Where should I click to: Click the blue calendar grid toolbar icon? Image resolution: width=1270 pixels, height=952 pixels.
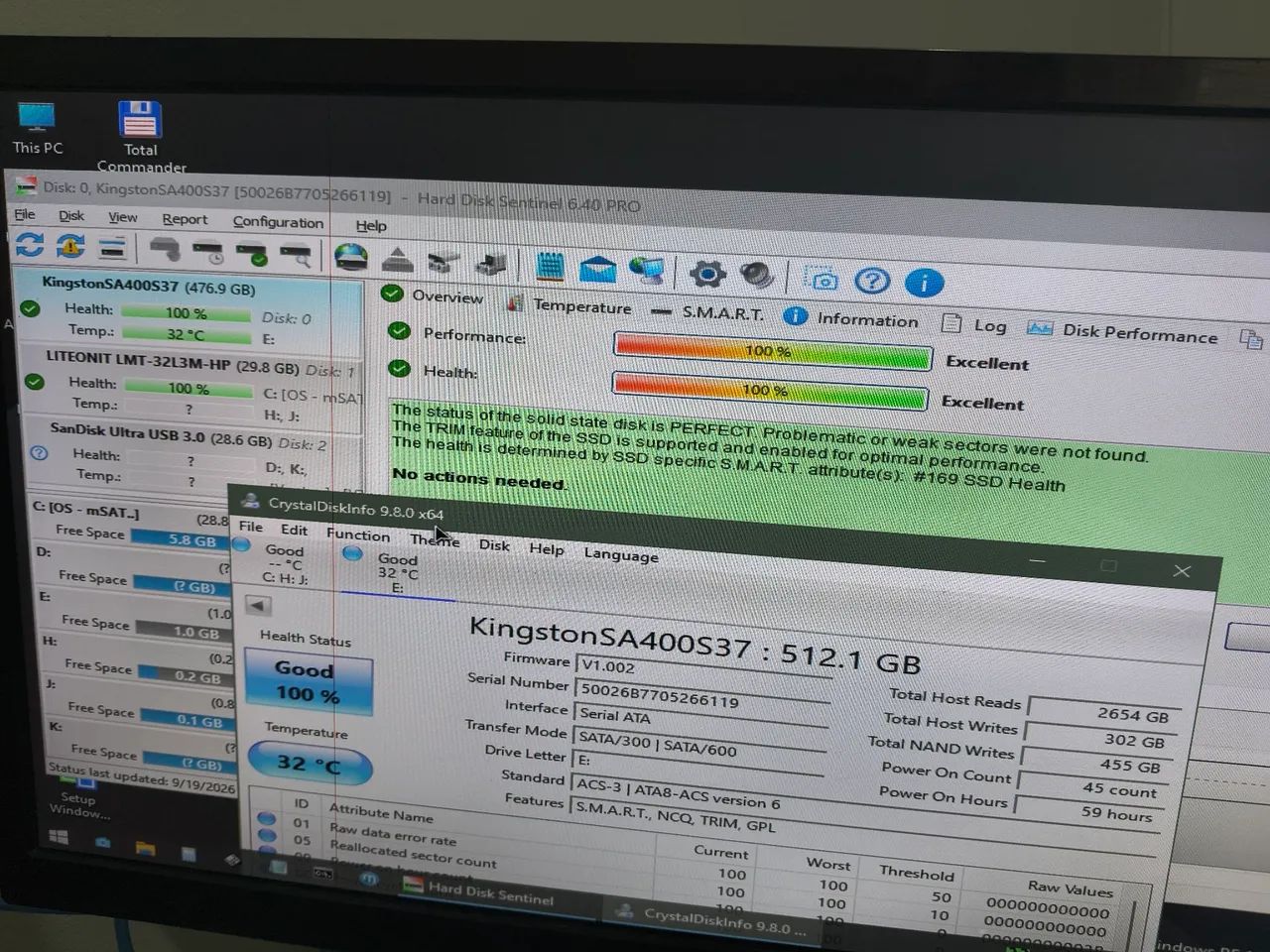(550, 266)
